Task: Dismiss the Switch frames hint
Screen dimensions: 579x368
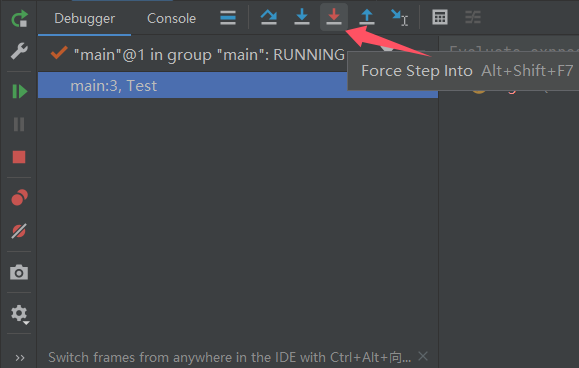Action: point(423,357)
